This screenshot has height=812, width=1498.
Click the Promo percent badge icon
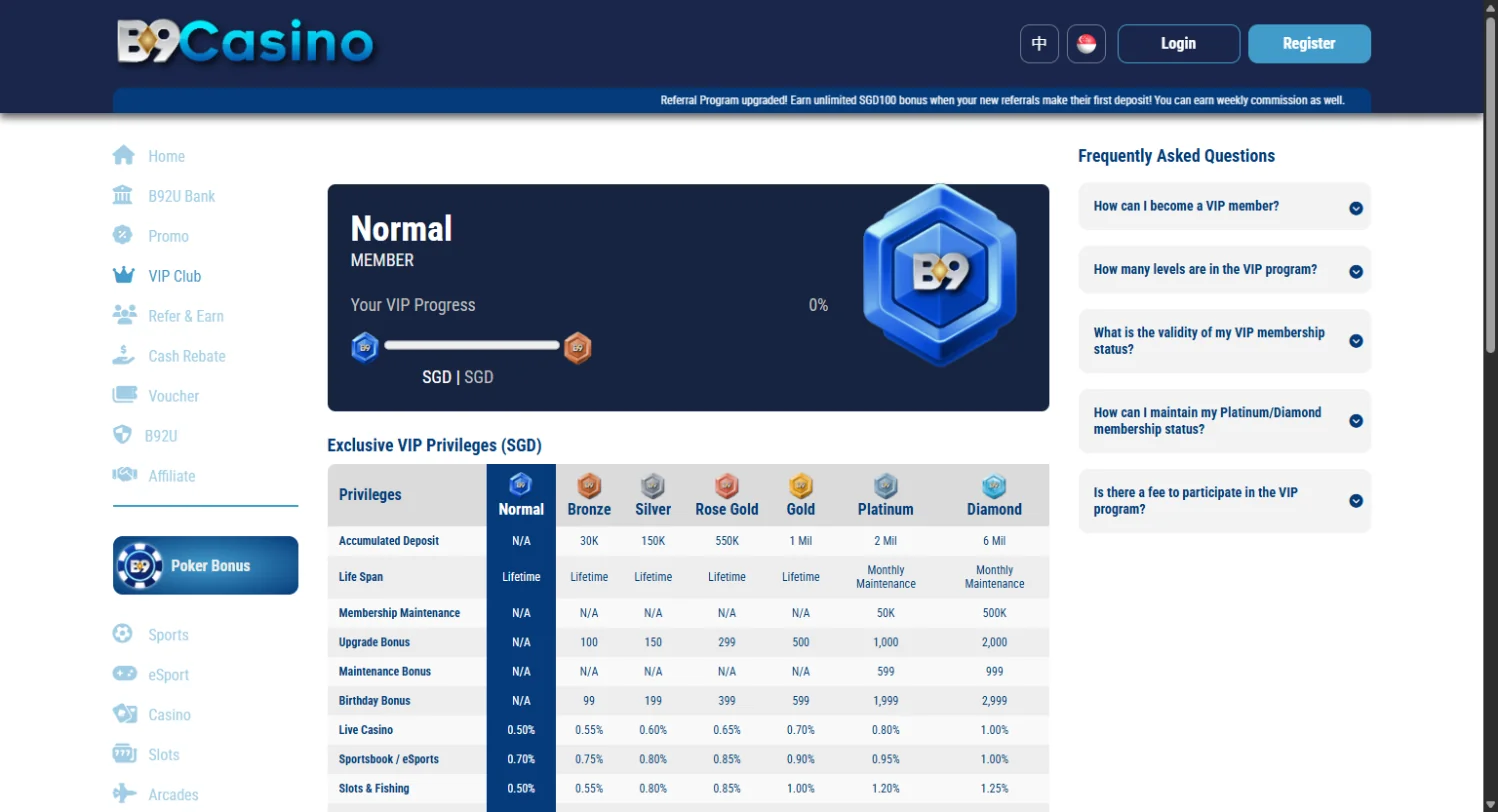122,236
